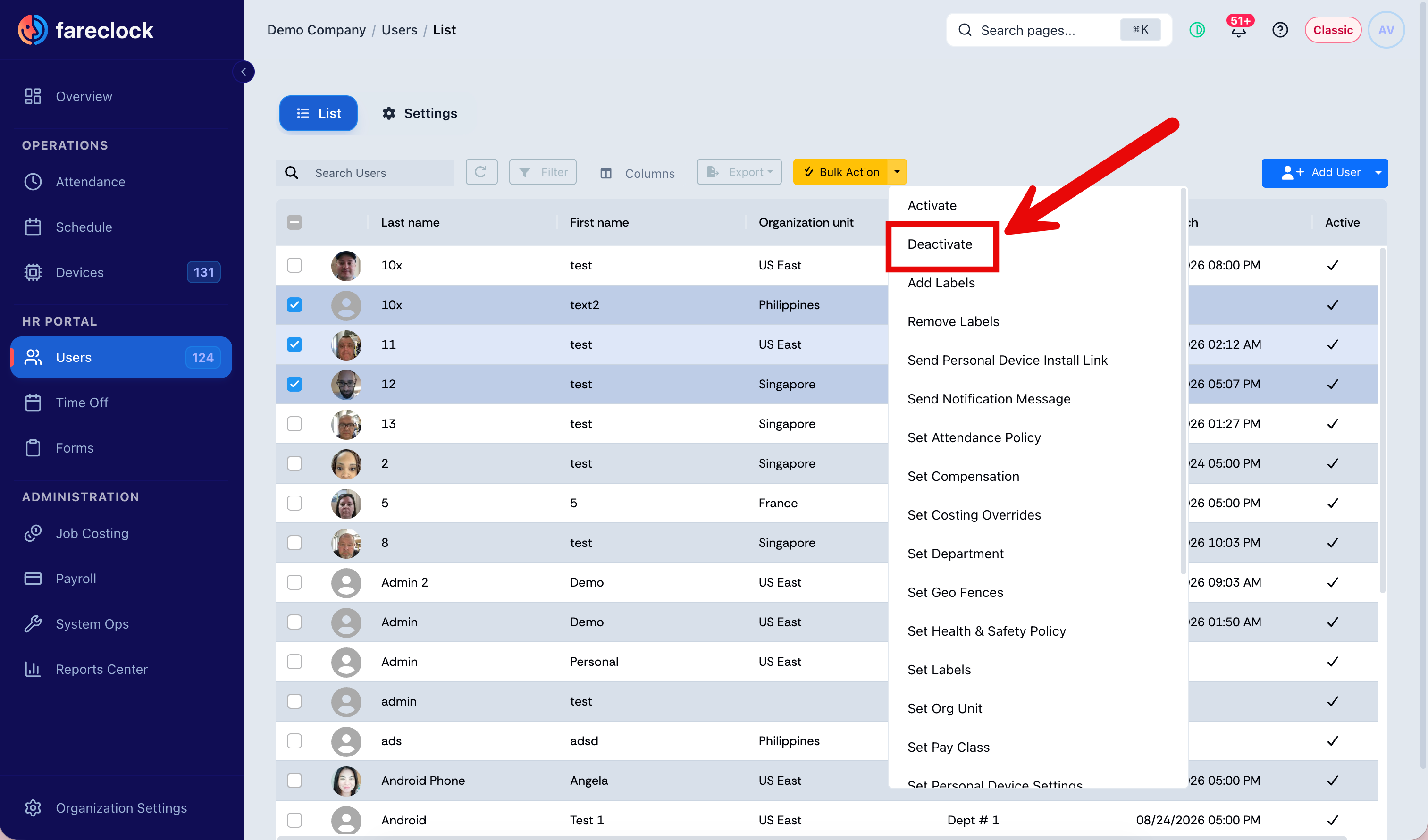Click the help question mark icon
1428x840 pixels.
click(1279, 29)
